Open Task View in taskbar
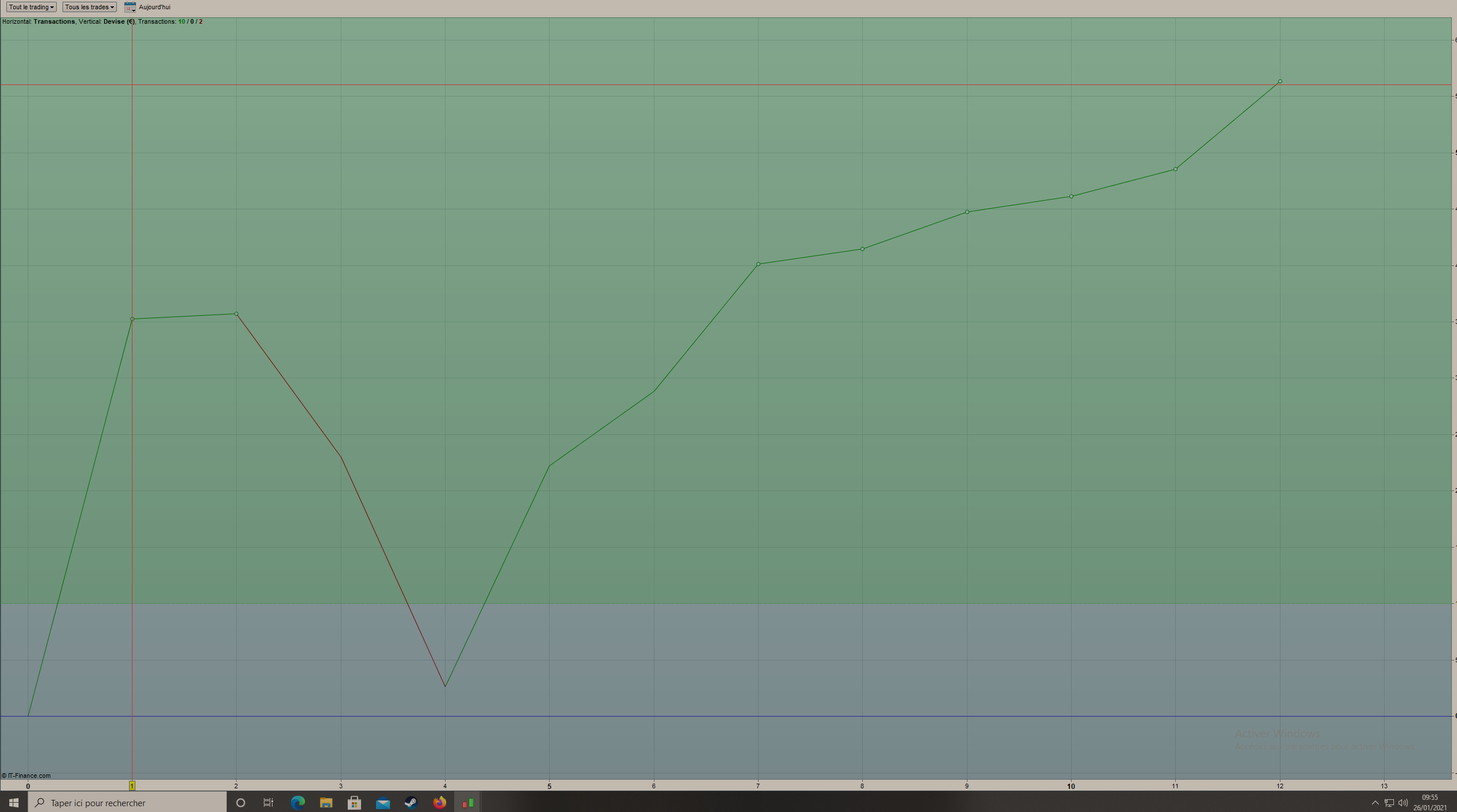 [268, 803]
